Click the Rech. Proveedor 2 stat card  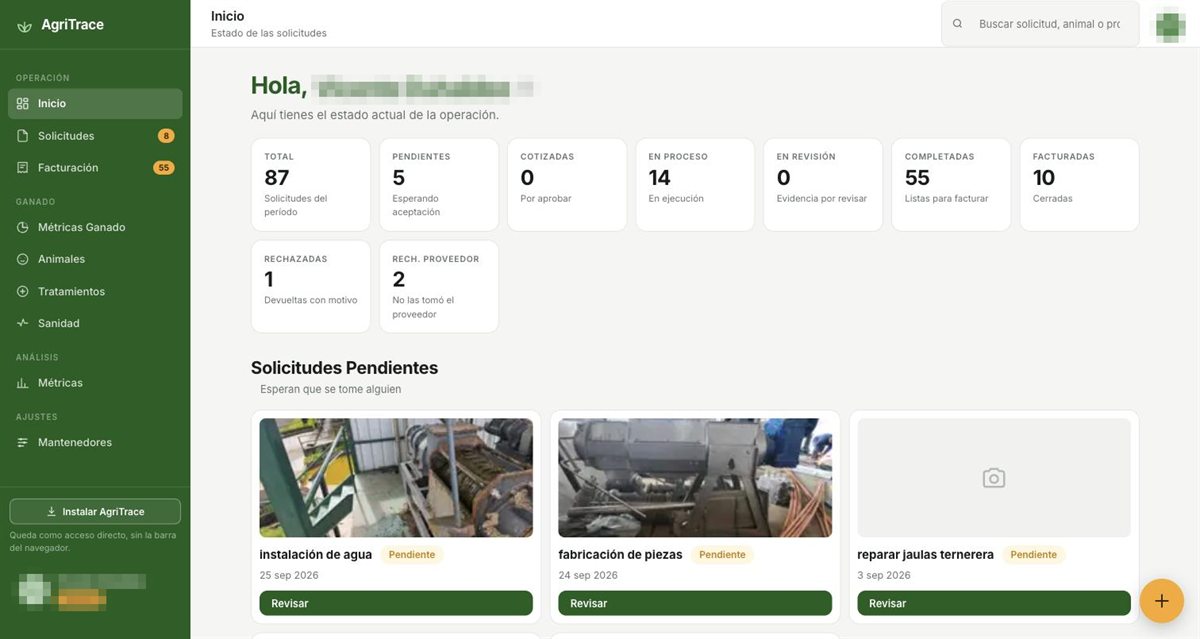click(439, 287)
